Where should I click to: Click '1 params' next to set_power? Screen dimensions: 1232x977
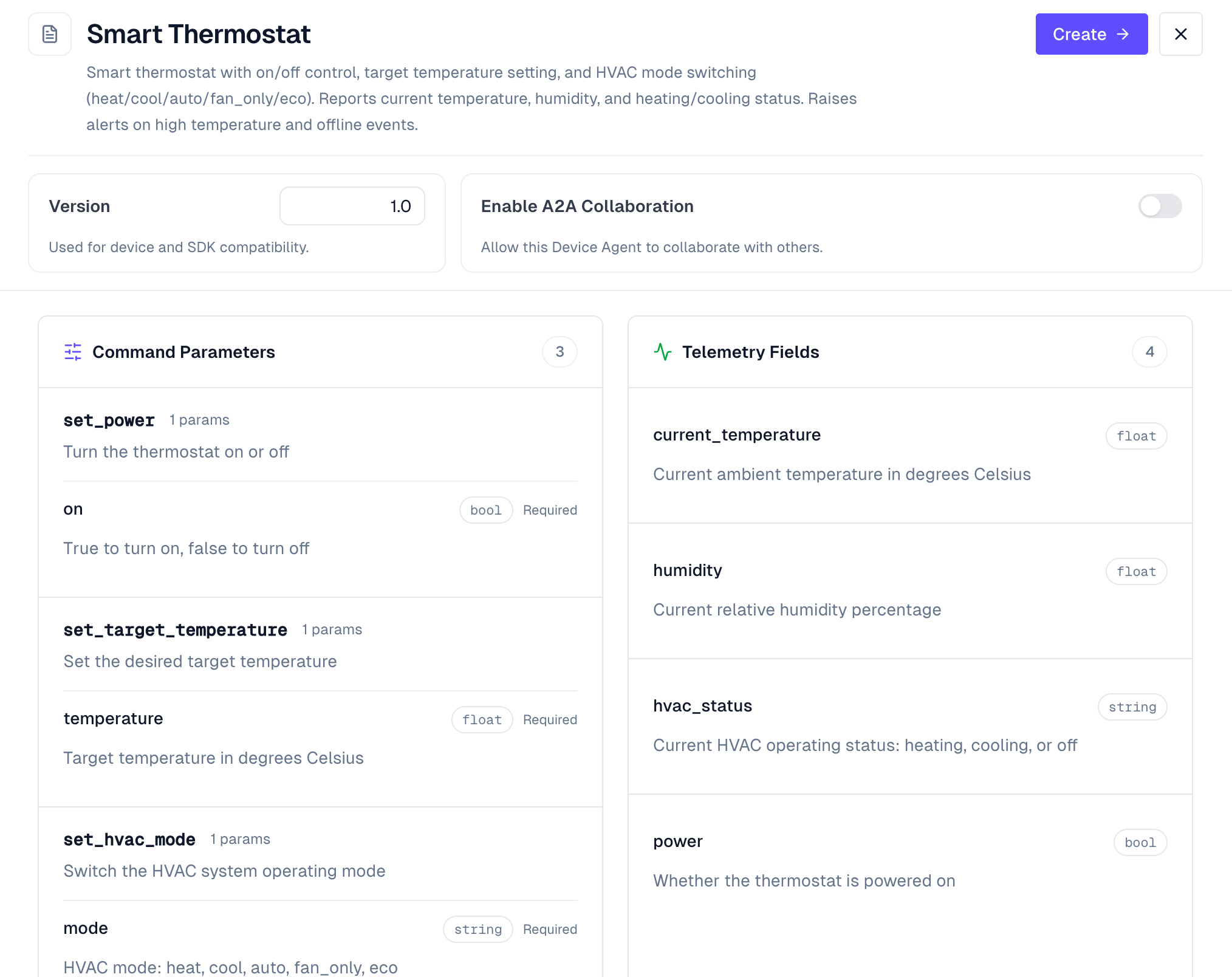point(199,420)
